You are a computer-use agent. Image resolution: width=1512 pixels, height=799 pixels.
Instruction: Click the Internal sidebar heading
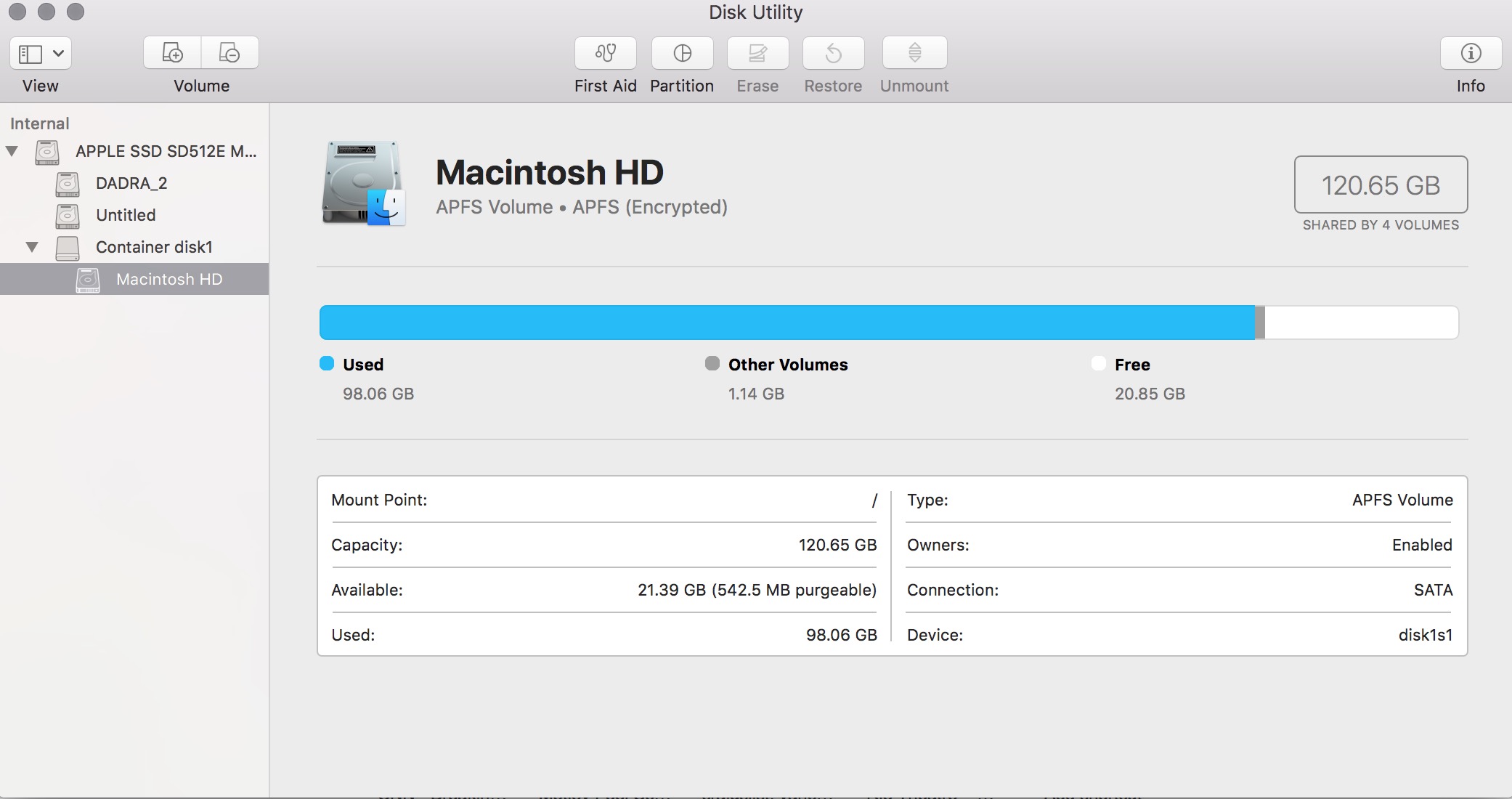[40, 123]
